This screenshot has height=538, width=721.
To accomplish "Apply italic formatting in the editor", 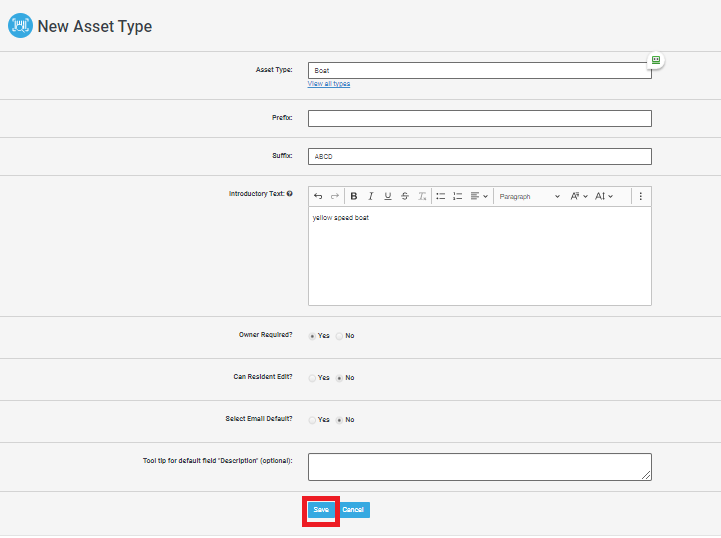I will point(370,197).
